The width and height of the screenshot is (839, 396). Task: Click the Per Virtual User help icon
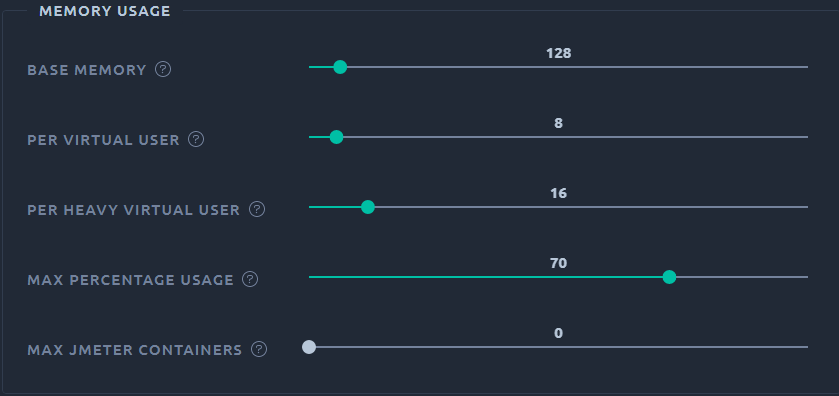tap(196, 140)
